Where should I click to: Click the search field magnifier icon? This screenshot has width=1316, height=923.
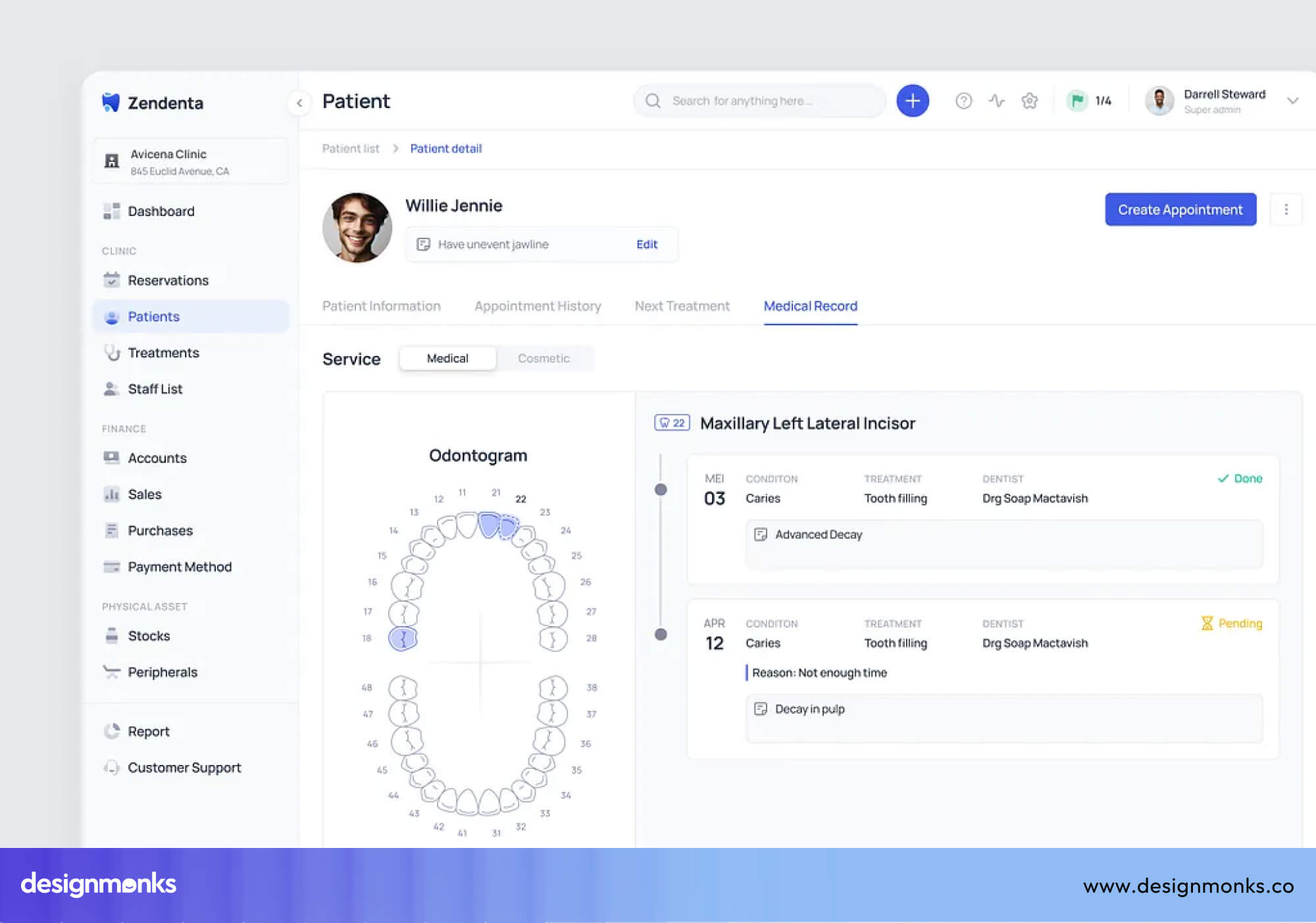[653, 101]
